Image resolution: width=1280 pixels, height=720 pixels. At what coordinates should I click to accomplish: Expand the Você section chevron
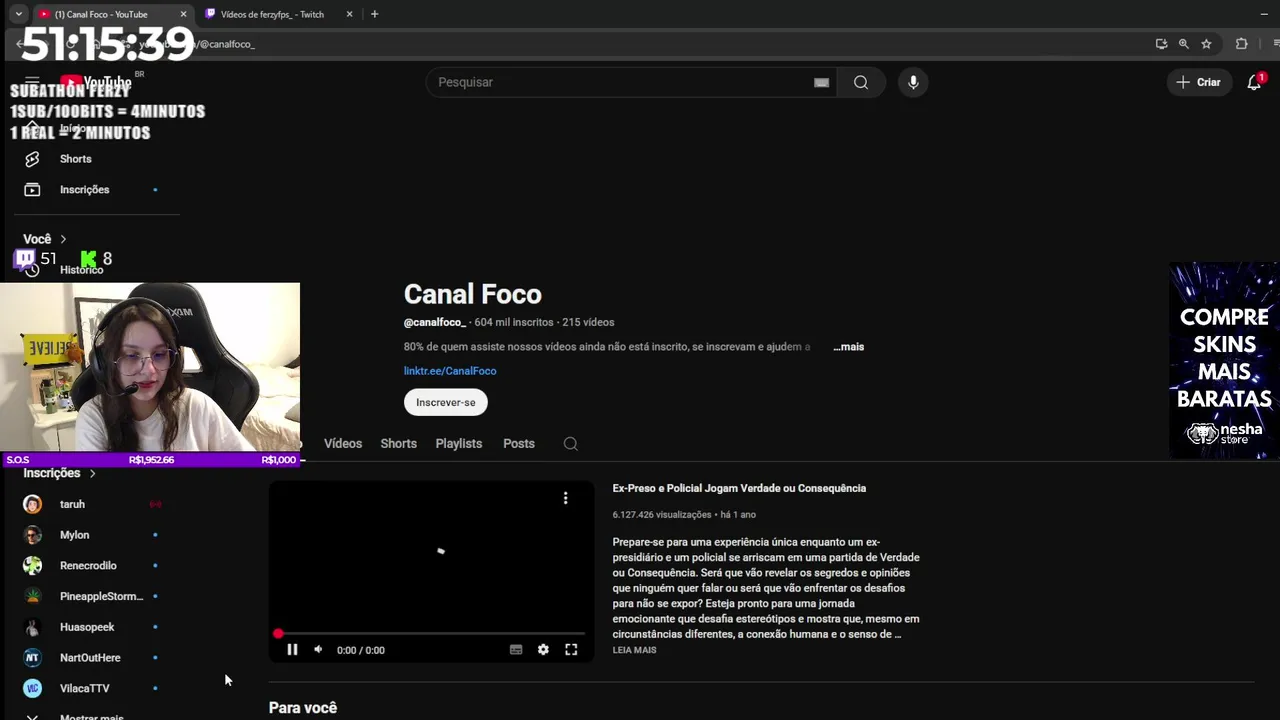63,239
